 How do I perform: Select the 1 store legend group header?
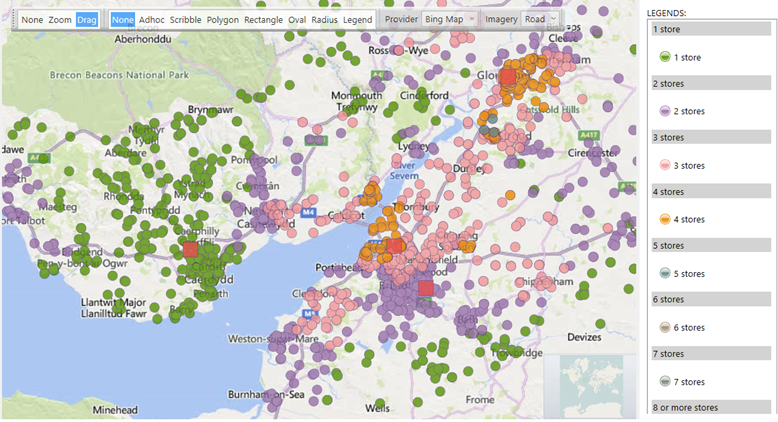711,29
